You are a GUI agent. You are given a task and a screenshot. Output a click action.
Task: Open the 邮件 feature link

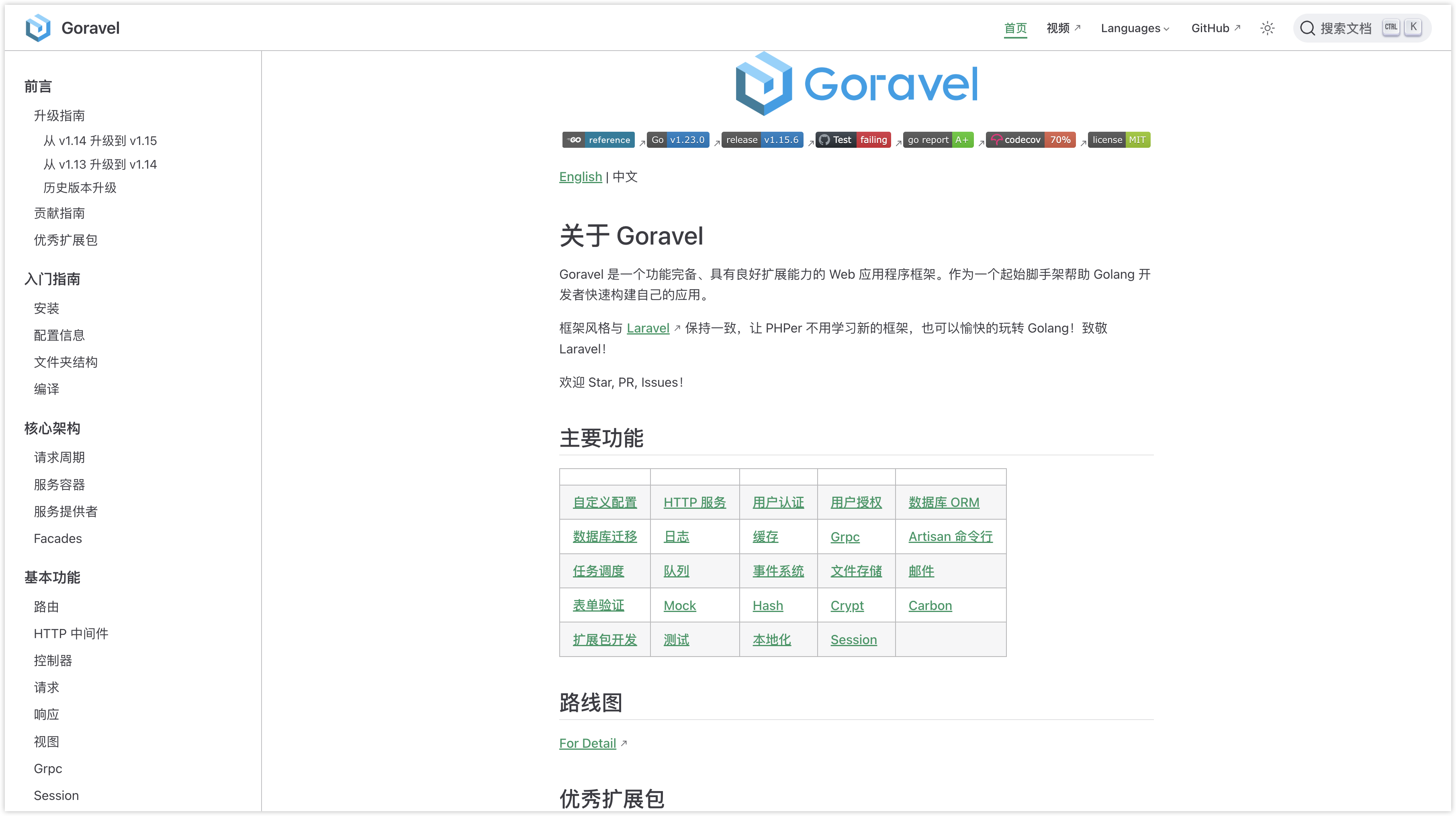(x=921, y=571)
